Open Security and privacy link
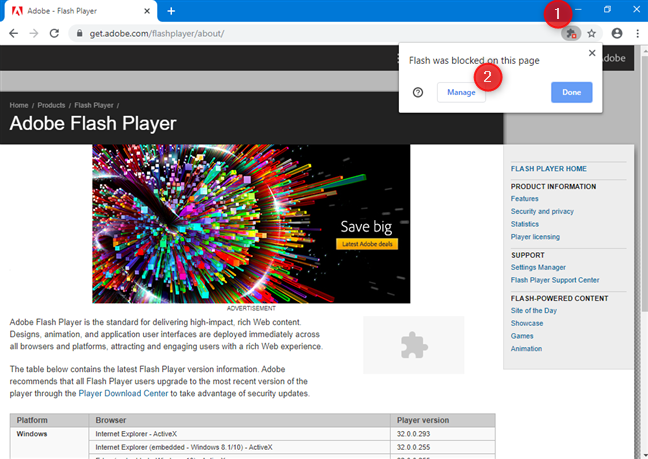Image resolution: width=648 pixels, height=459 pixels. pos(542,212)
